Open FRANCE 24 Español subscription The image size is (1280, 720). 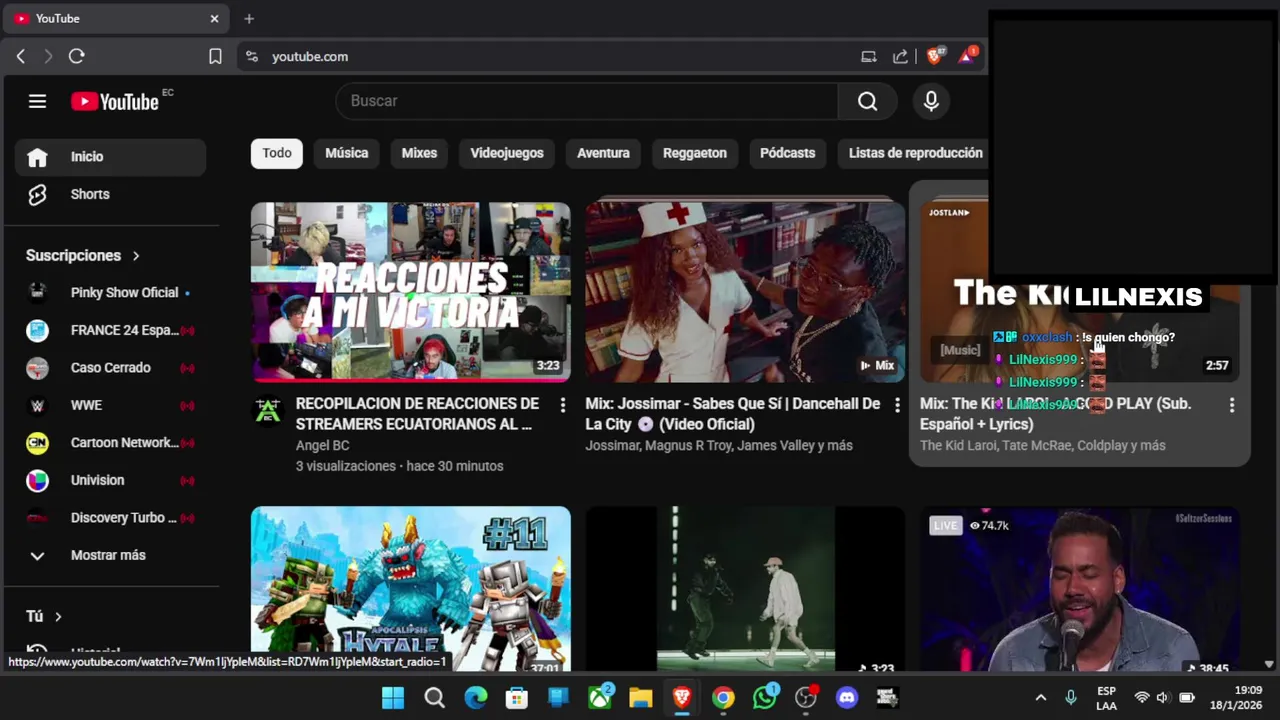(110, 330)
